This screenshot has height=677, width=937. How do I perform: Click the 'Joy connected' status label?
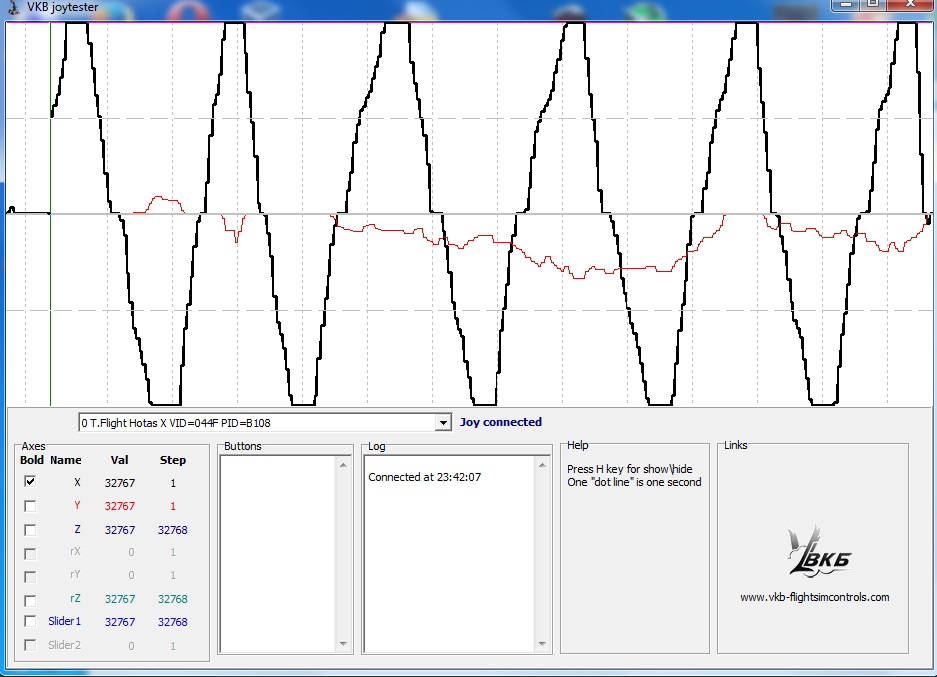[501, 422]
